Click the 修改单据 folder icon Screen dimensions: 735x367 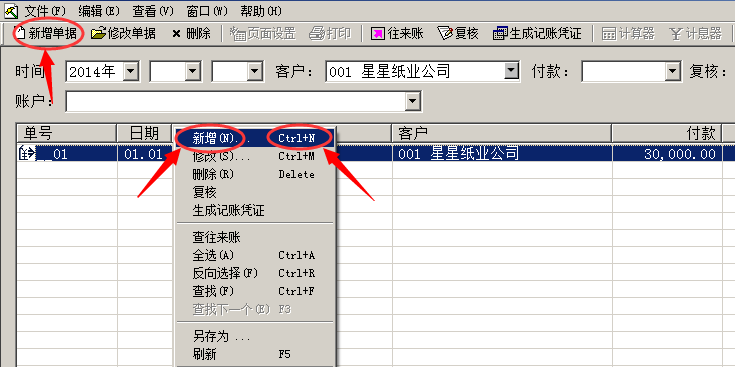pyautogui.click(x=98, y=33)
